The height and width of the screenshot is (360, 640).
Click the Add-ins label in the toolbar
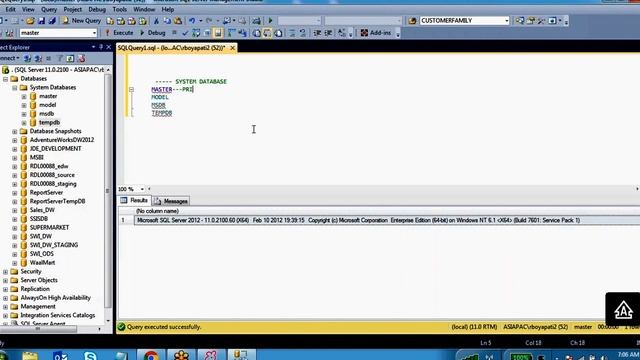click(380, 33)
